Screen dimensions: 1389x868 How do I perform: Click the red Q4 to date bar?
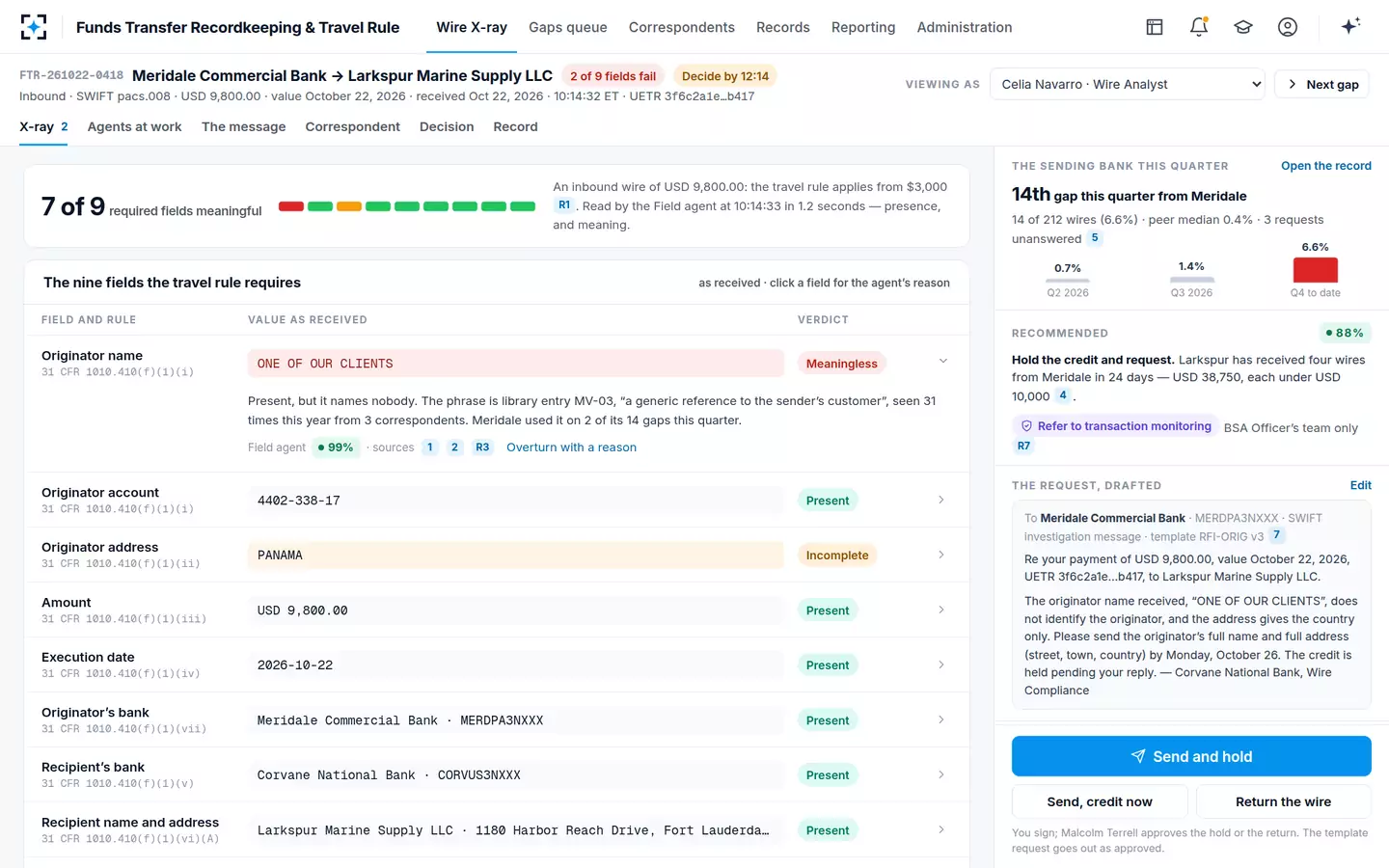pyautogui.click(x=1316, y=270)
